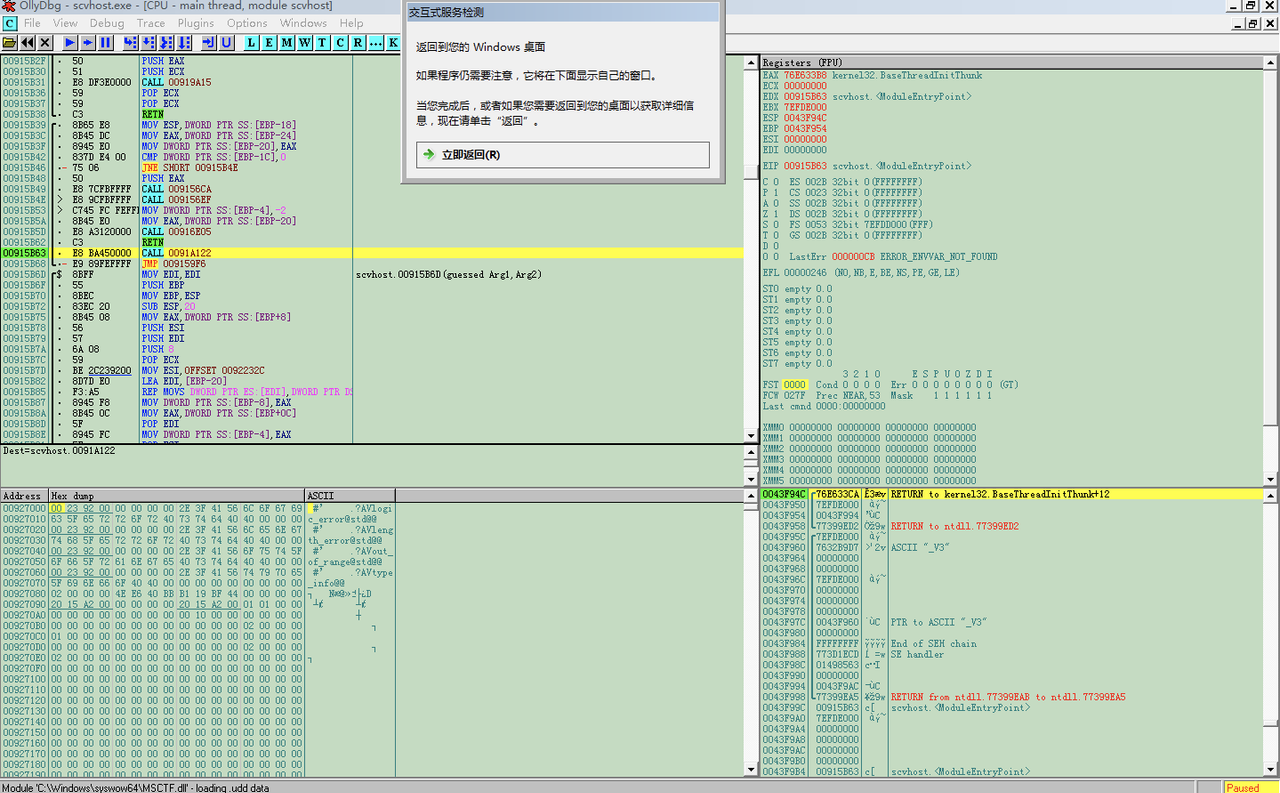Image resolution: width=1280 pixels, height=793 pixels.
Task: Open References window with R button
Action: click(x=358, y=42)
